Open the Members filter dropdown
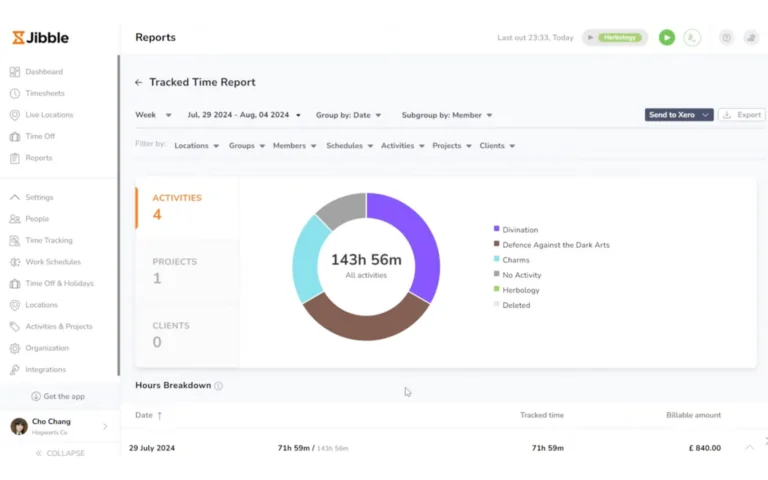 (x=294, y=145)
